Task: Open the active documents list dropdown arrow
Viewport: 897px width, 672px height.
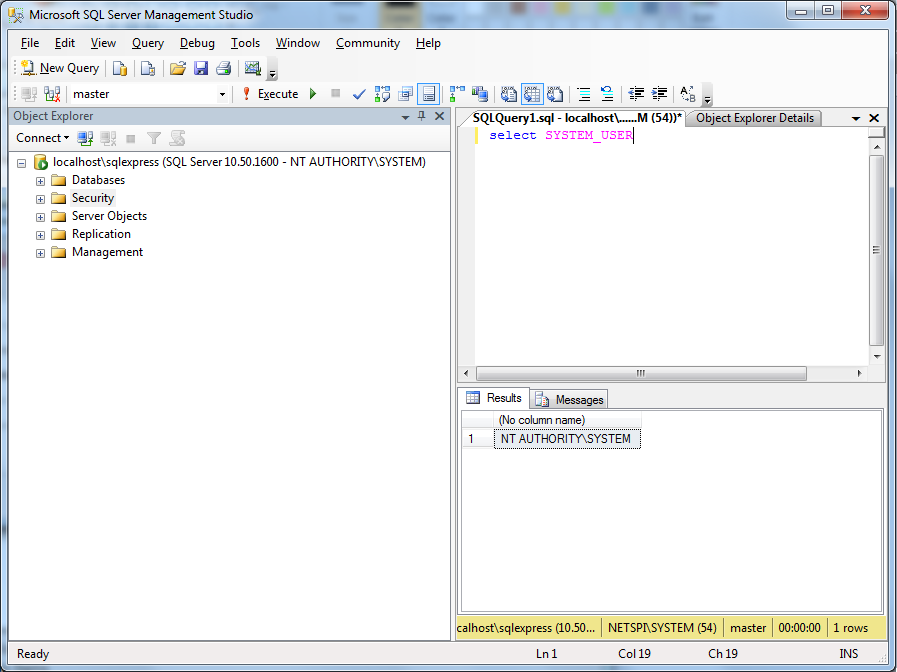Action: coord(856,118)
